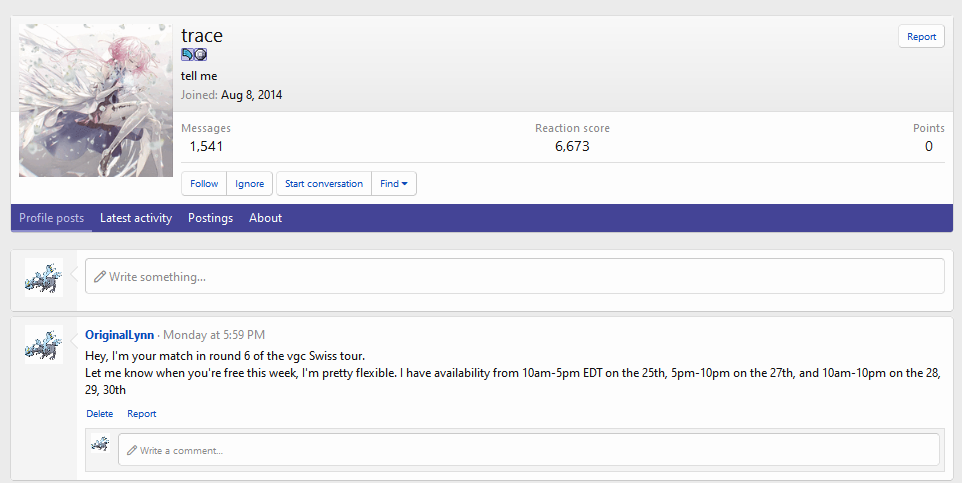Click the Report button at top right
The image size is (962, 483).
[921, 37]
